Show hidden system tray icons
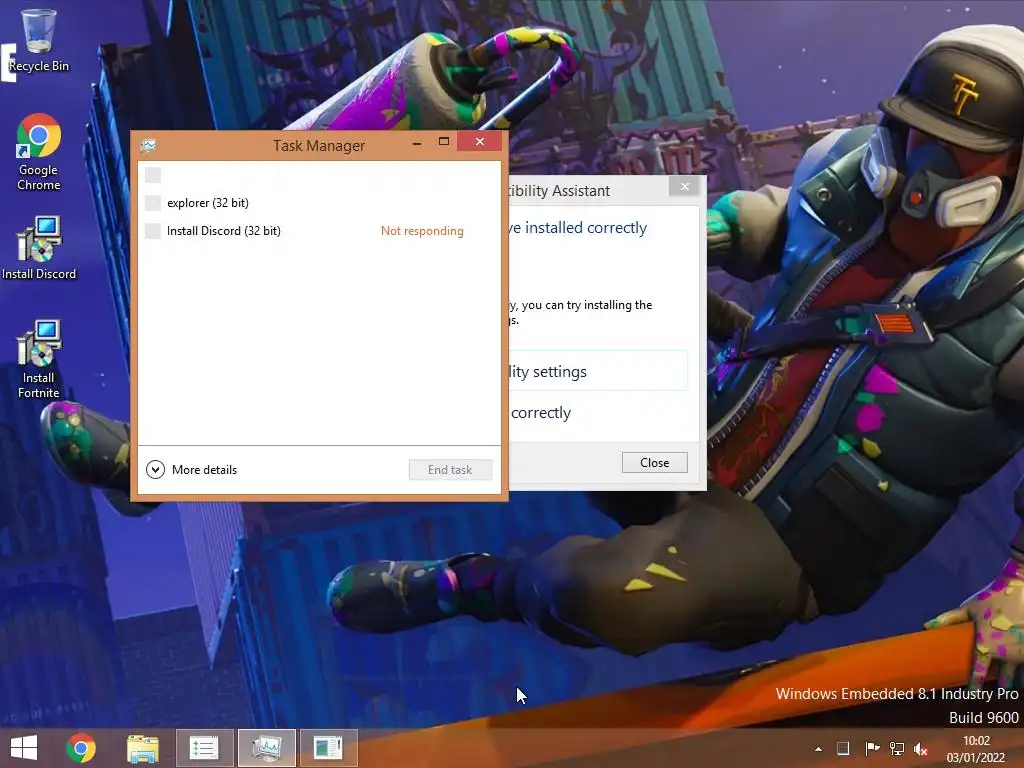Screen dimensions: 1024x768 (x=818, y=749)
